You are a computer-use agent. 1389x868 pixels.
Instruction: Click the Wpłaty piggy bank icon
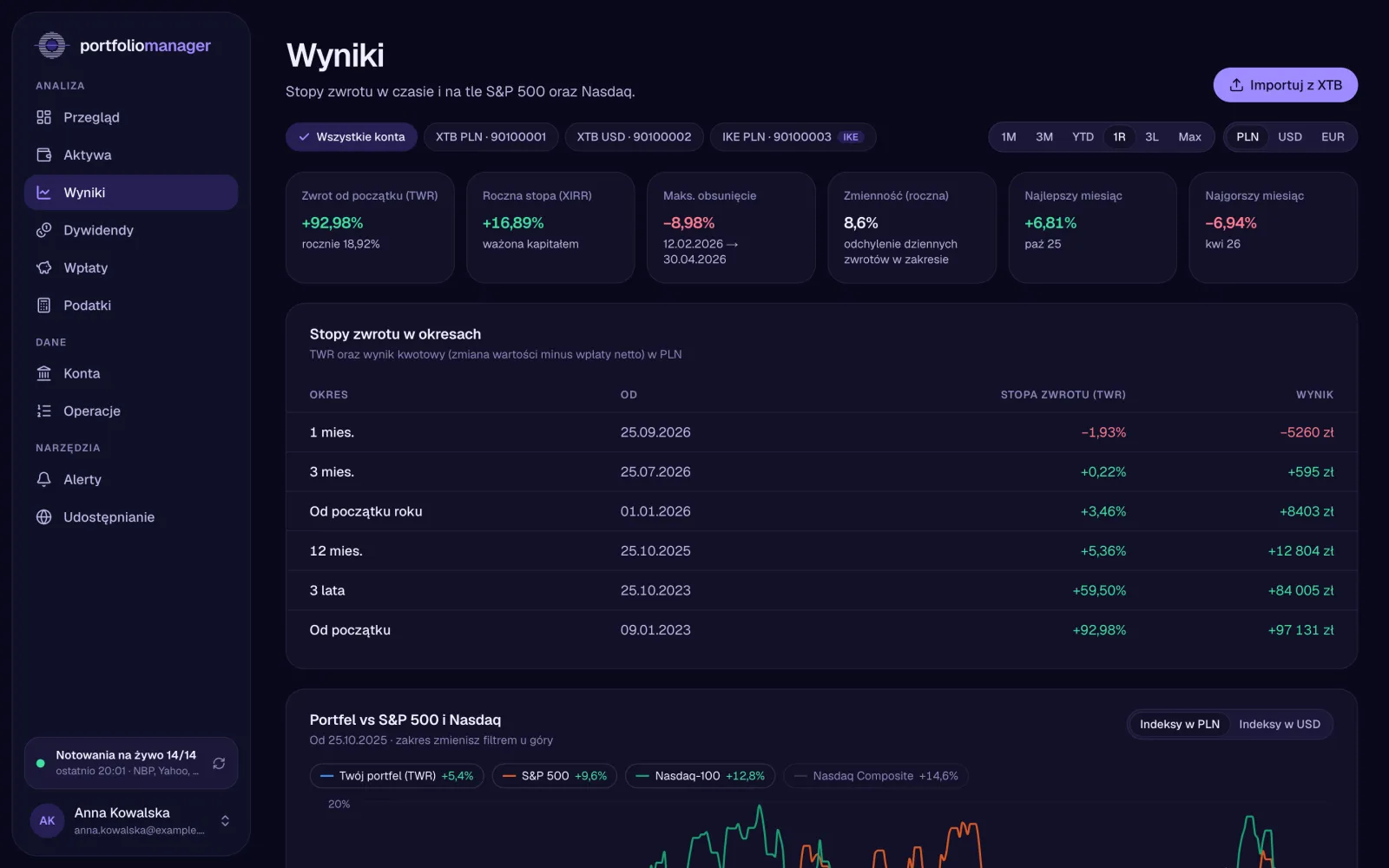[x=44, y=267]
